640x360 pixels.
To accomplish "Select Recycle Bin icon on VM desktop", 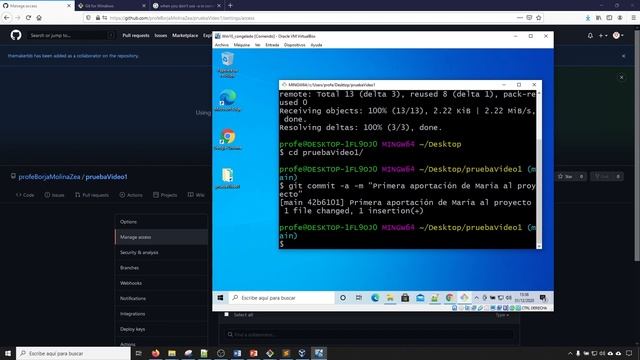I will (227, 64).
